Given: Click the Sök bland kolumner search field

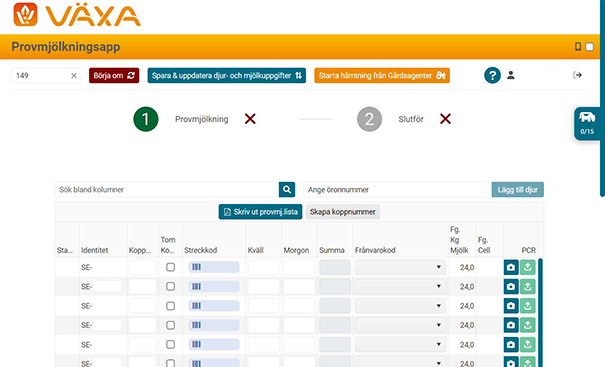Looking at the screenshot, I should click(167, 189).
